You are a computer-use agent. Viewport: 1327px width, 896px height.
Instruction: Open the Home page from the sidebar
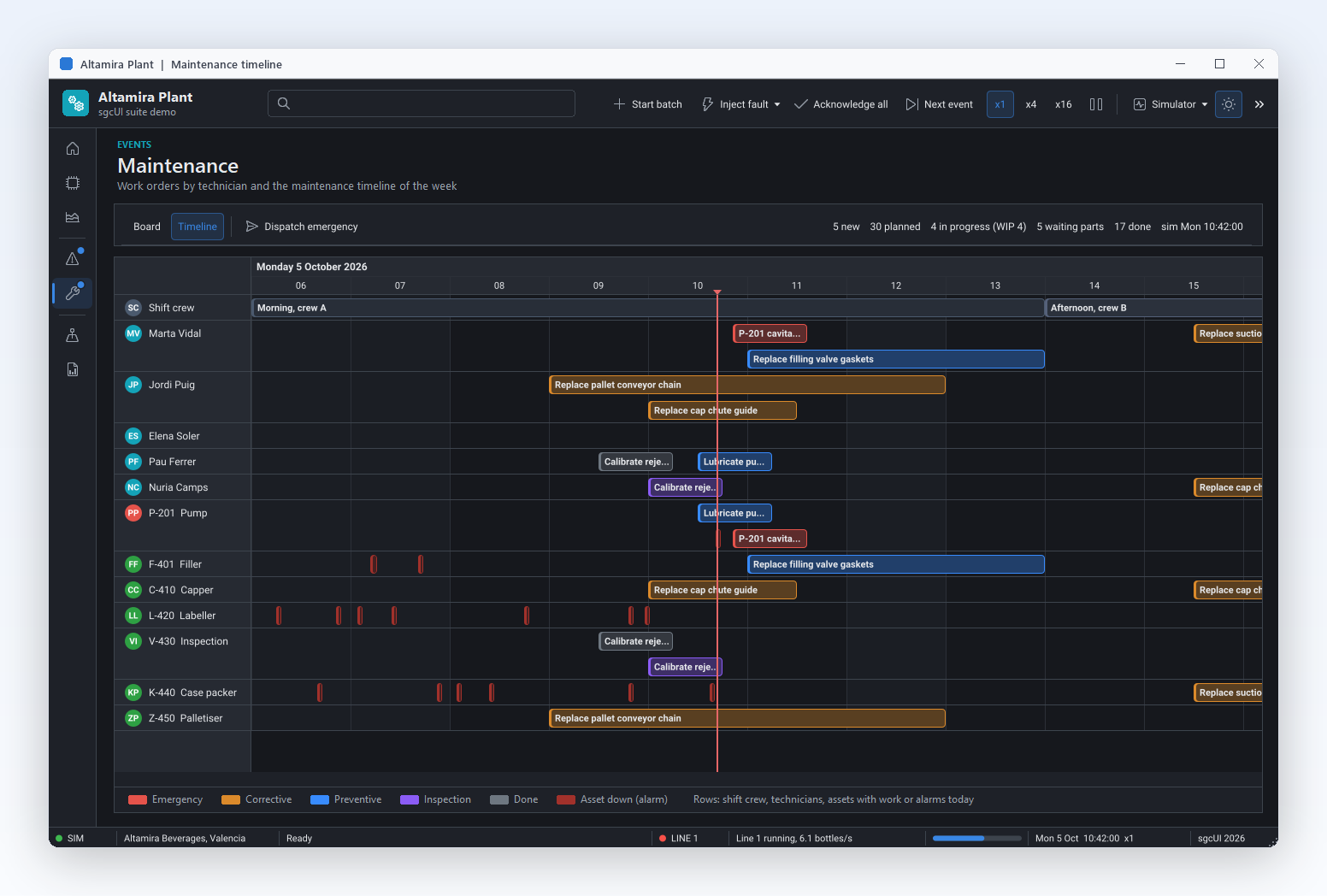pos(73,149)
